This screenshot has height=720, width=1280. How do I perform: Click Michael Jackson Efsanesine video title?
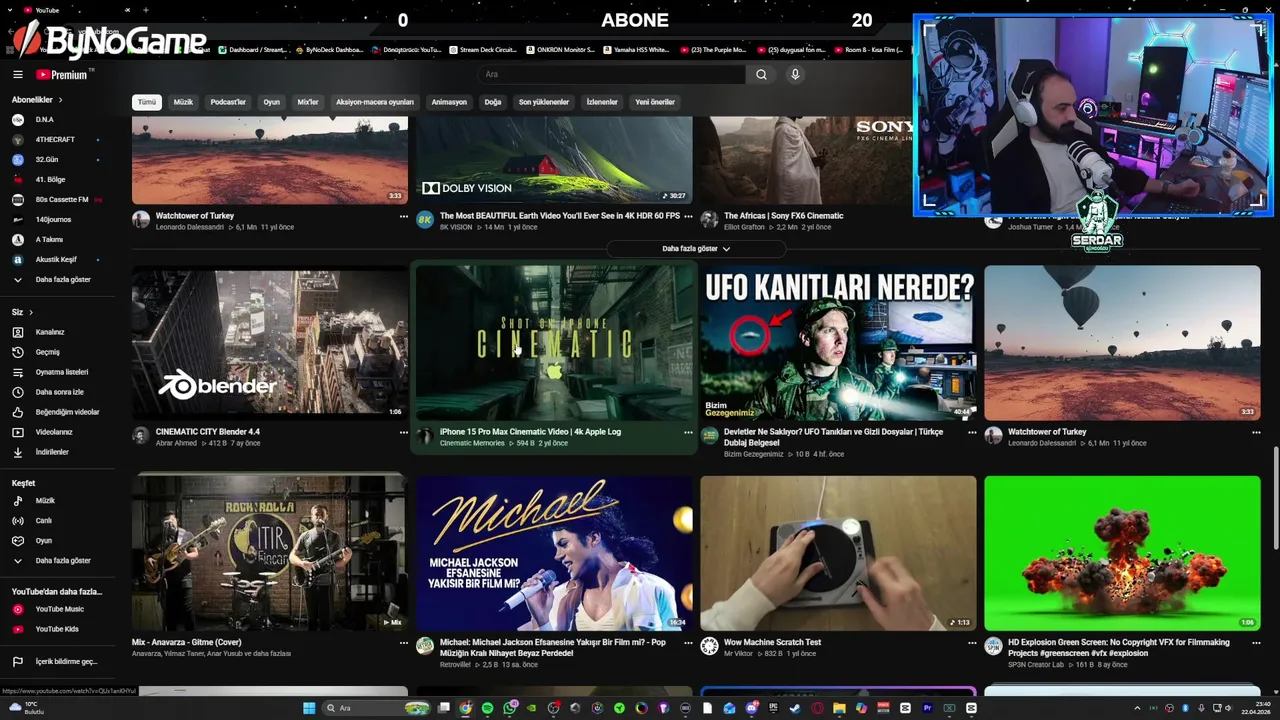553,648
